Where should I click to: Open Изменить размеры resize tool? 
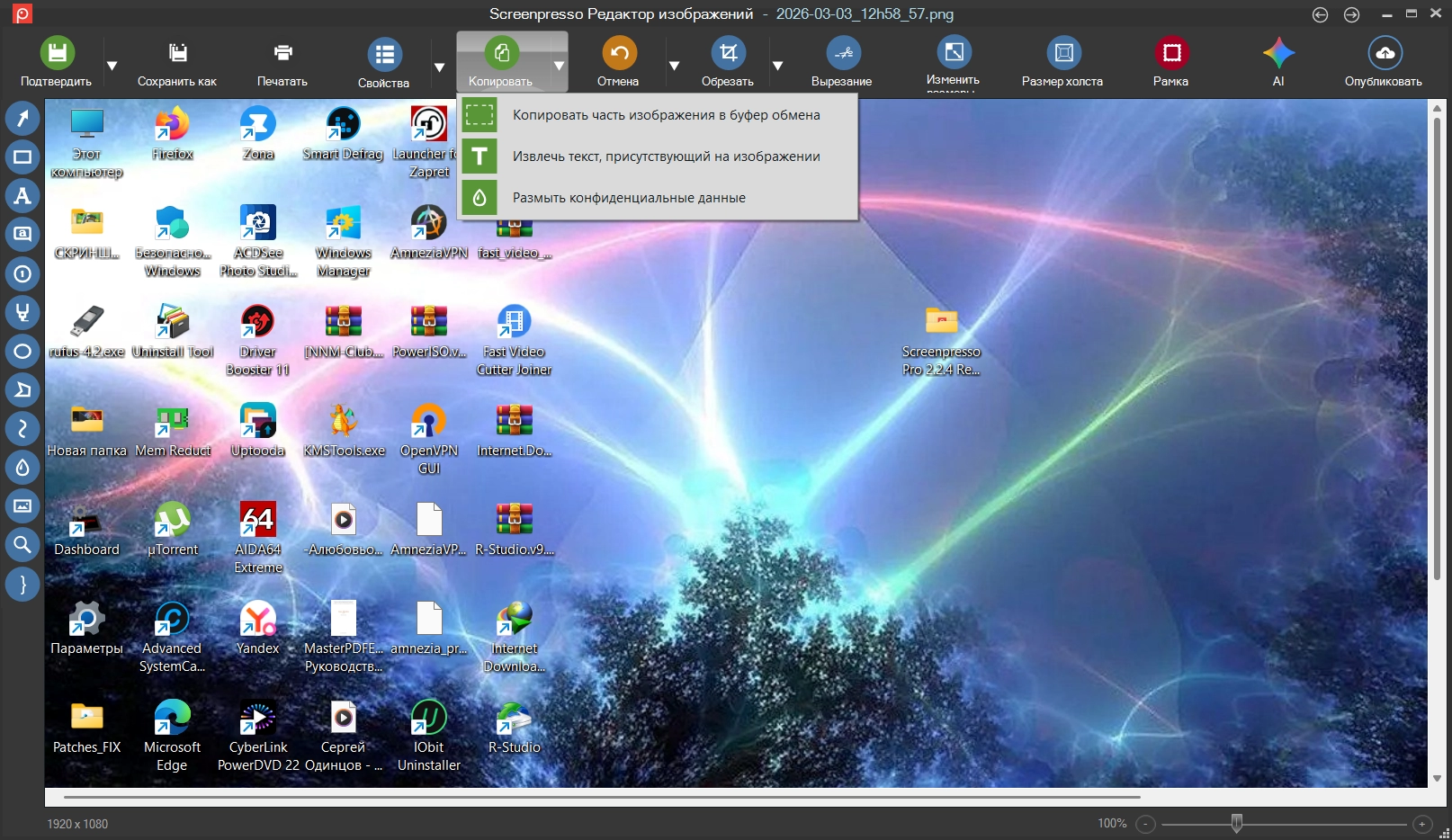pyautogui.click(x=954, y=62)
